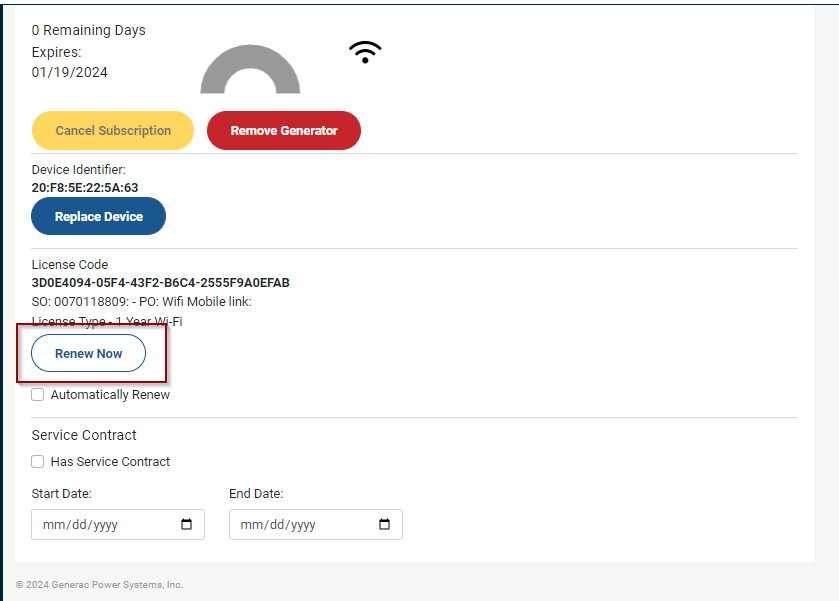
Task: Click the SO: 0070118809 order line
Action: coord(141,302)
